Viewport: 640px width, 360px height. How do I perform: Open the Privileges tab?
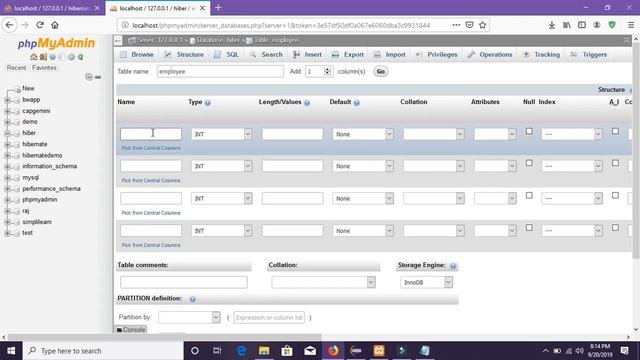[x=437, y=55]
